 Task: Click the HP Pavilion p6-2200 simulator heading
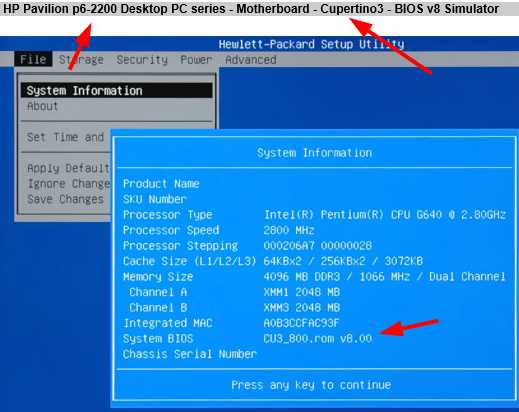[251, 9]
